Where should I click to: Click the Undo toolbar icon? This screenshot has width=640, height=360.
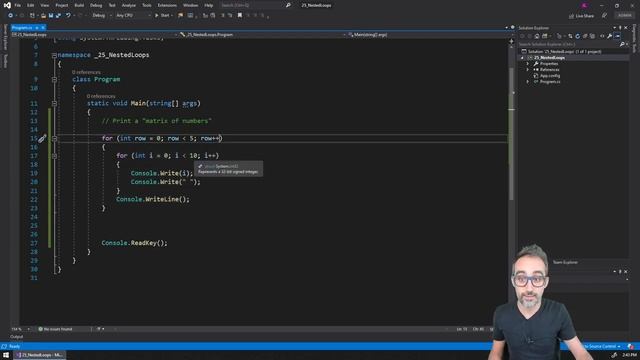click(68, 16)
